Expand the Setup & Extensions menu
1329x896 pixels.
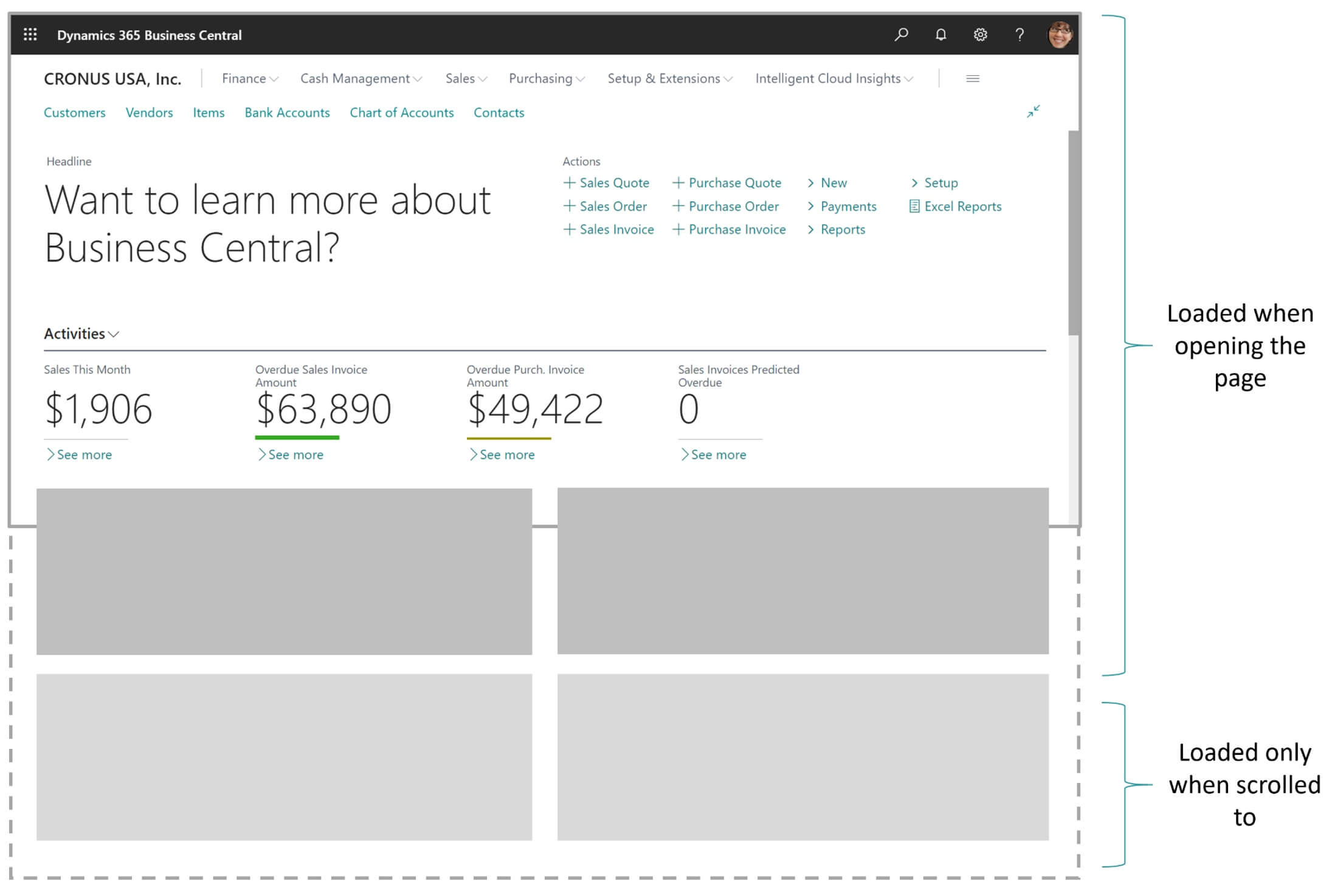pos(670,78)
